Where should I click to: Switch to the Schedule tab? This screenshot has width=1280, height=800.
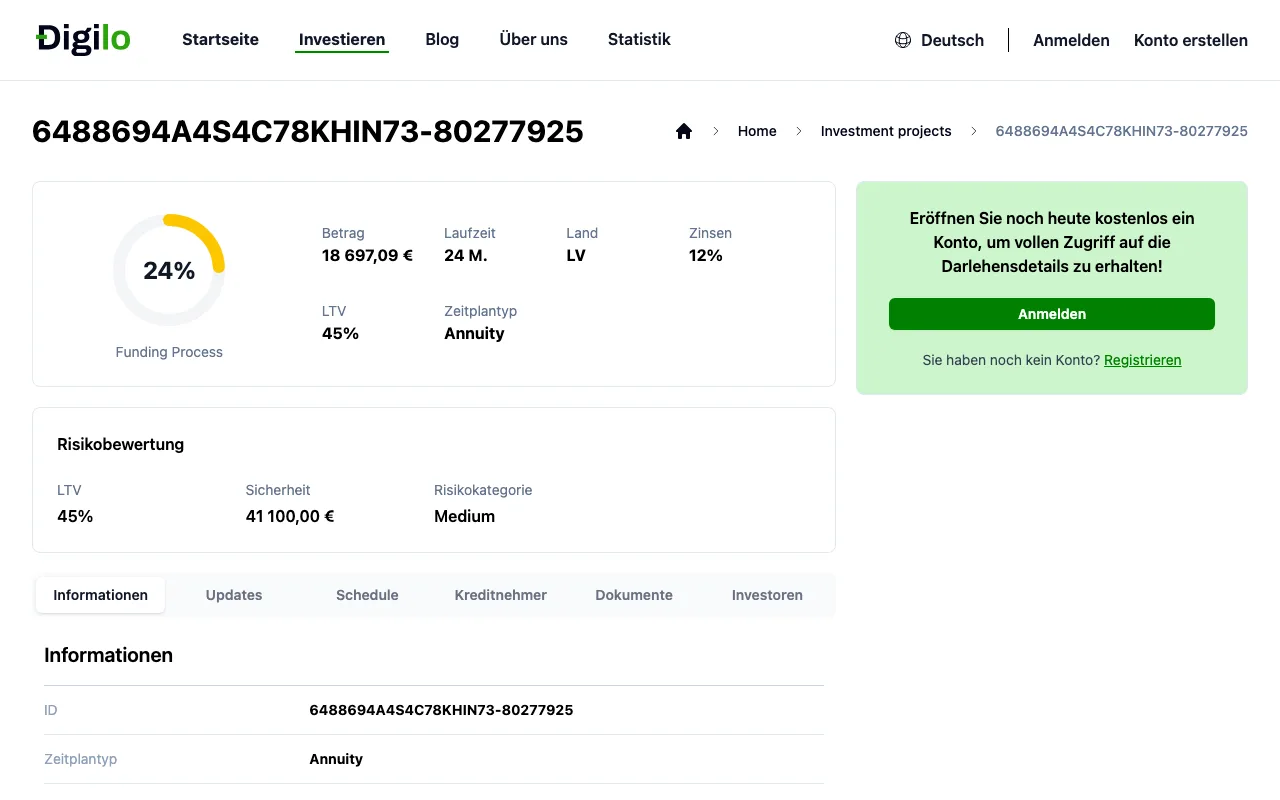[367, 595]
